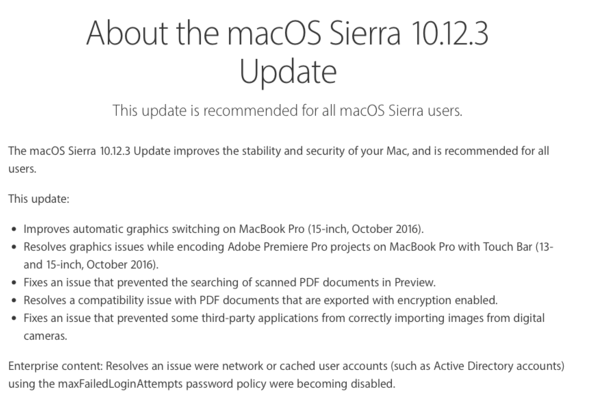Click the word 'users.' ending the intro paragraph

pyautogui.click(x=22, y=170)
